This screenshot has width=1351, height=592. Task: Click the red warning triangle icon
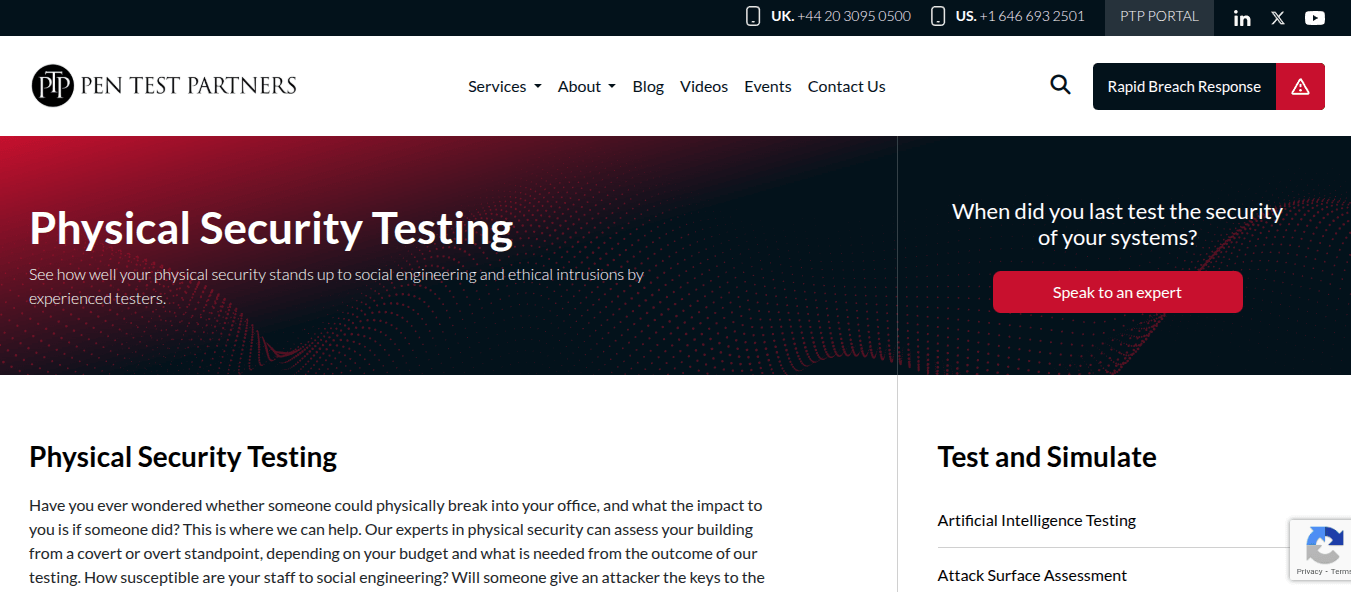1300,86
